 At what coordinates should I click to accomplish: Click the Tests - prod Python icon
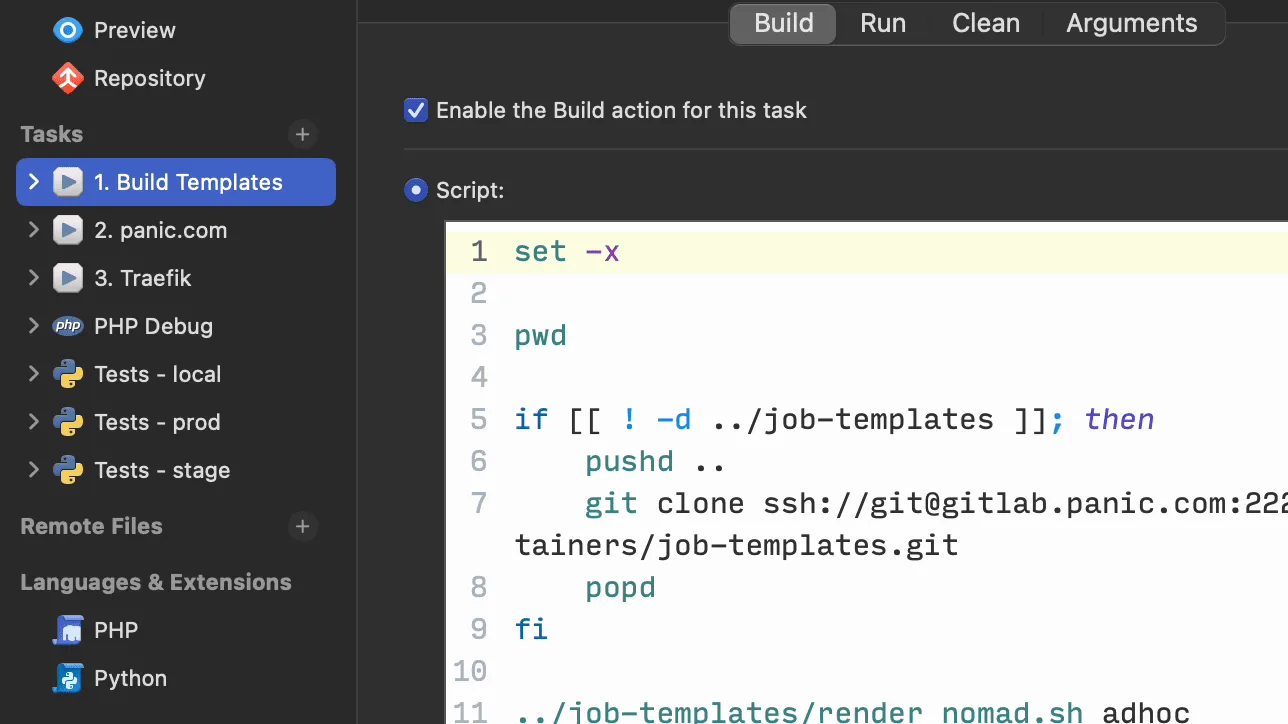coord(68,422)
